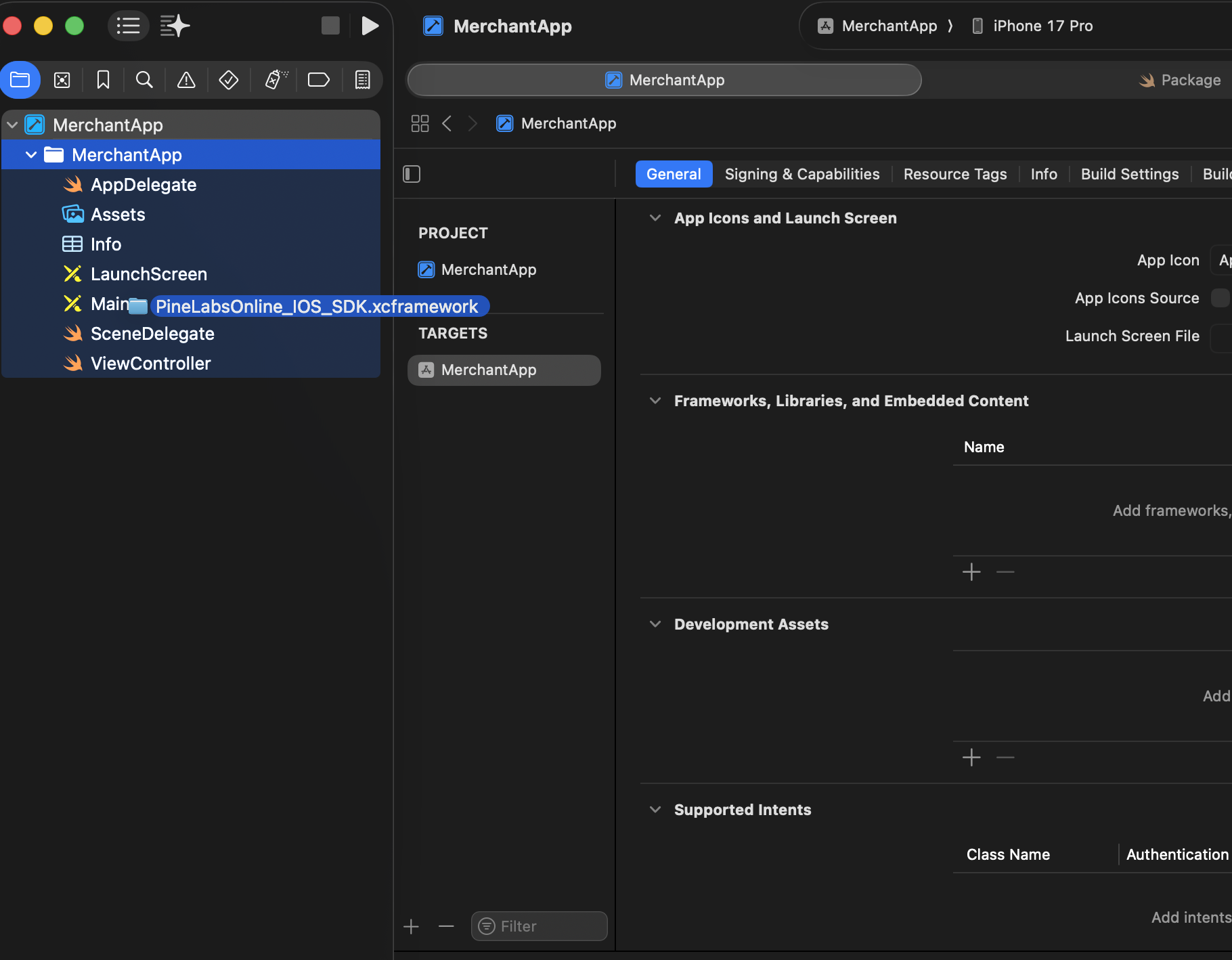Click plus button under Frameworks list

pyautogui.click(x=971, y=572)
